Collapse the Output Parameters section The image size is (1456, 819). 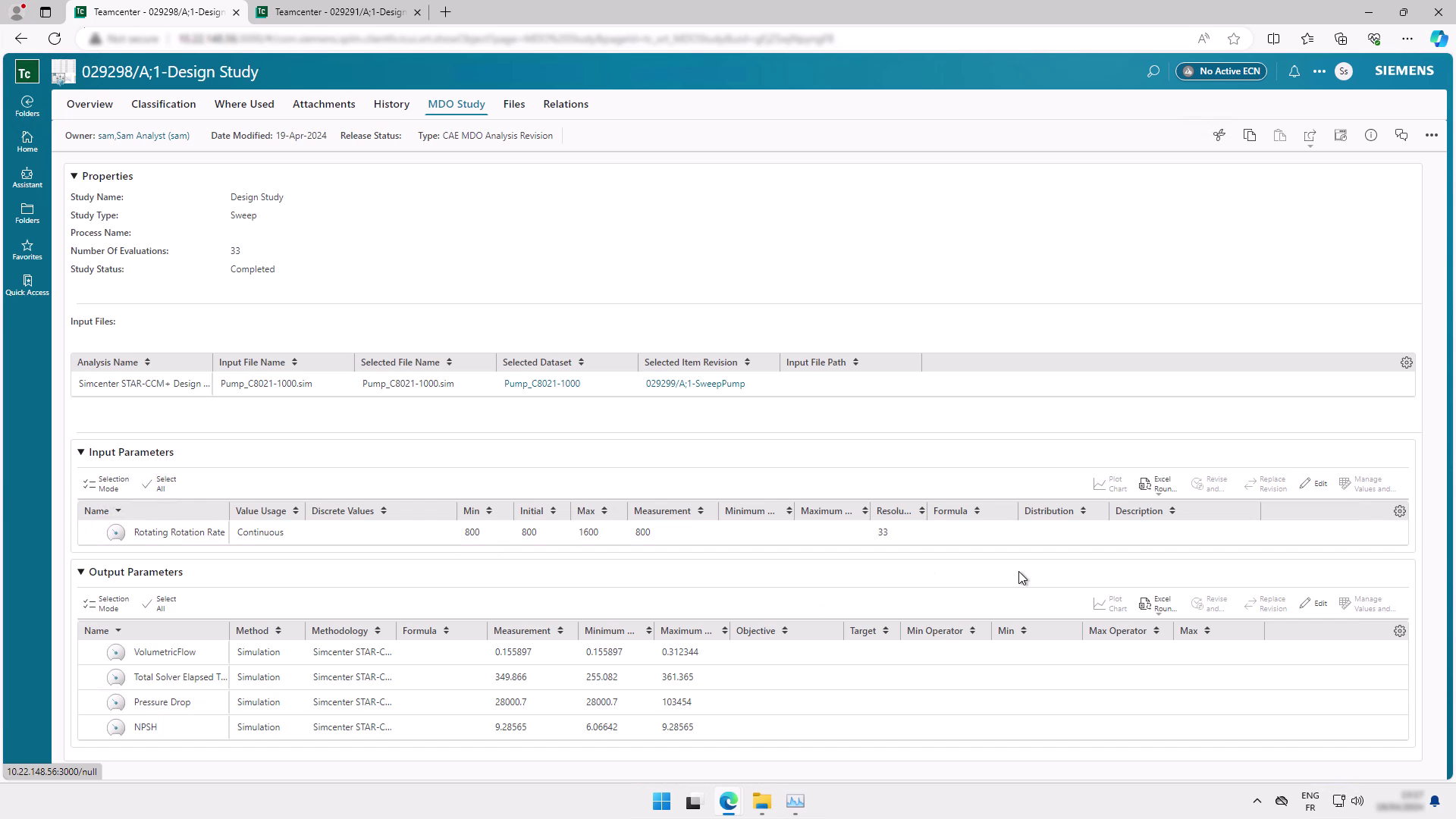pos(81,572)
